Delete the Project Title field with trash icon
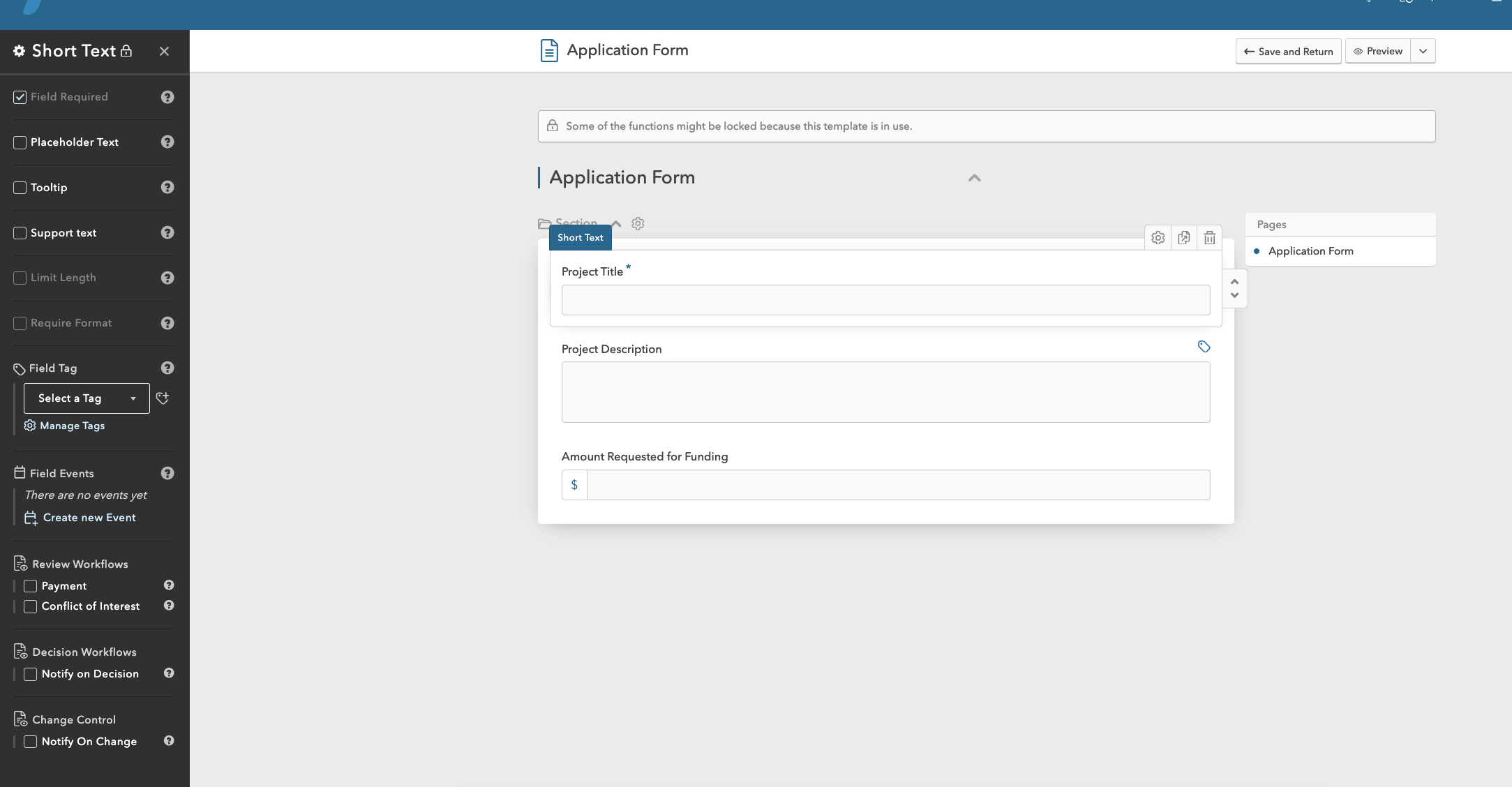 pos(1209,238)
